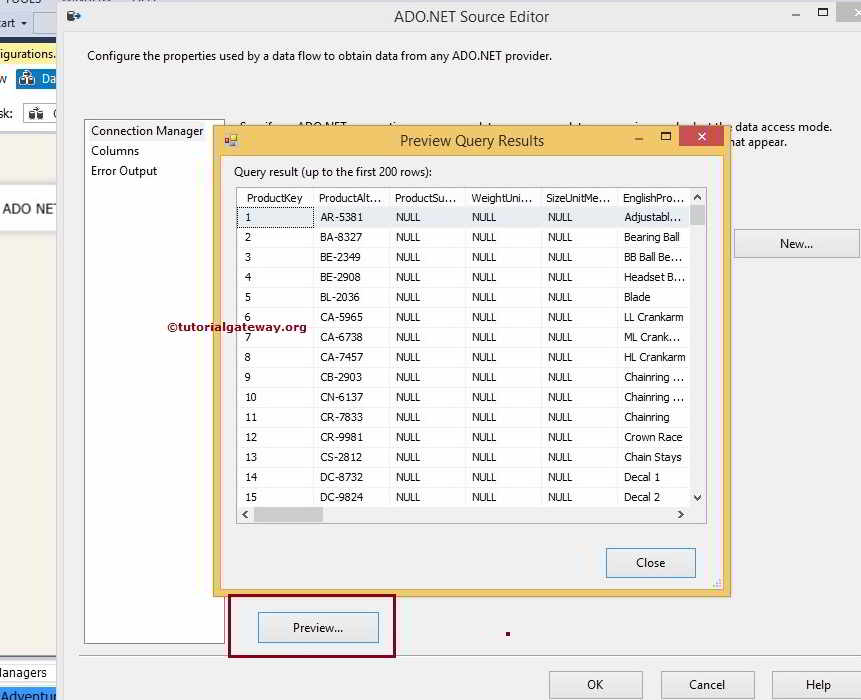Screen dimensions: 861x700
Task: Select cell CA-6738
Action: 351,337
